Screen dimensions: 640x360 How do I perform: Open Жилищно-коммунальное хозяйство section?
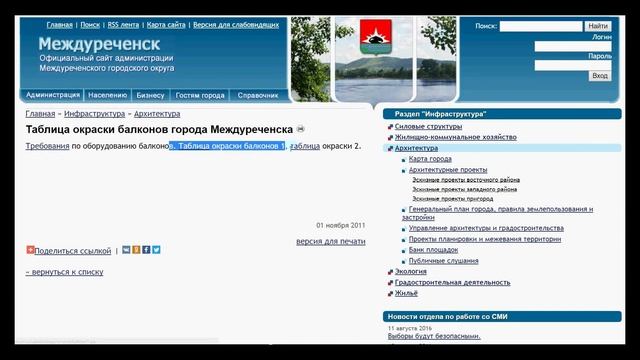456,137
